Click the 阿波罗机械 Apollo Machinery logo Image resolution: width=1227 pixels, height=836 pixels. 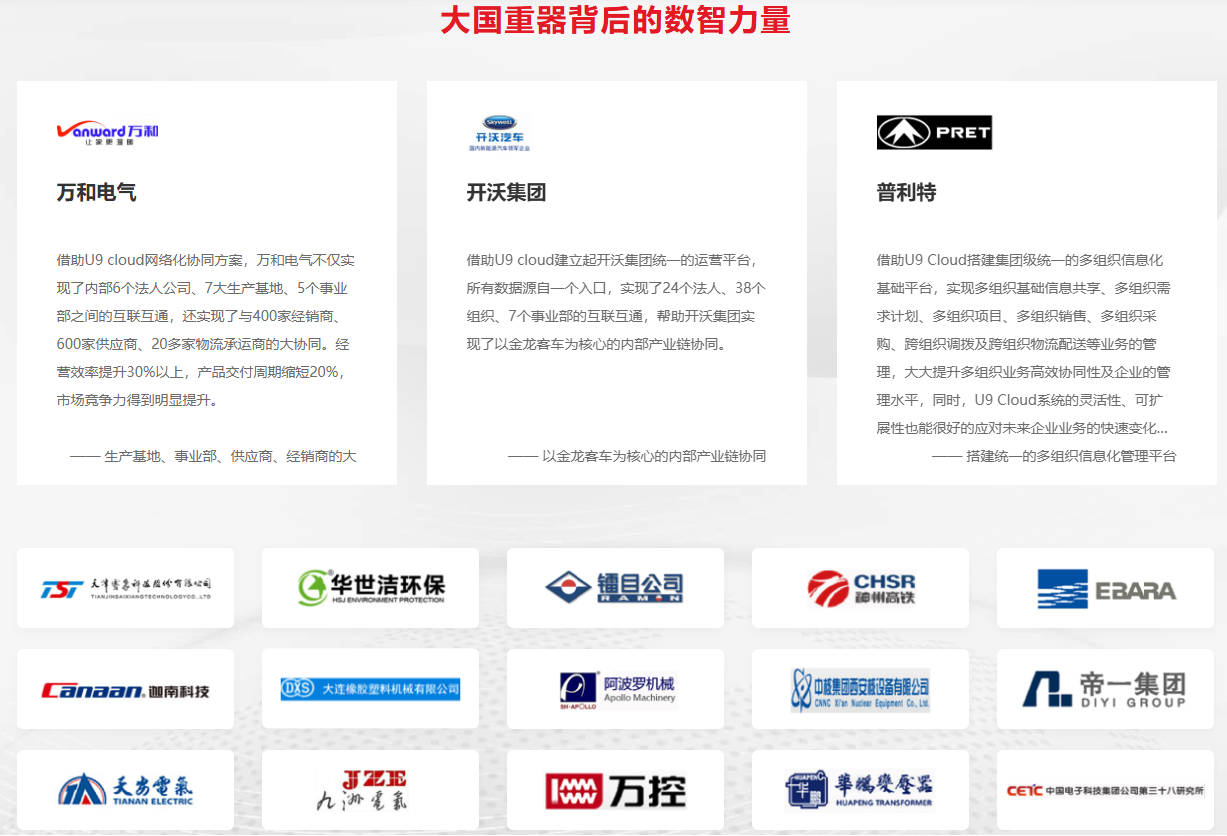615,689
